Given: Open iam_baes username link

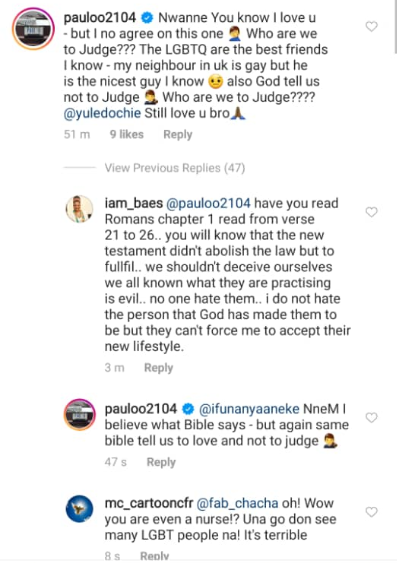Looking at the screenshot, I should click(134, 203).
